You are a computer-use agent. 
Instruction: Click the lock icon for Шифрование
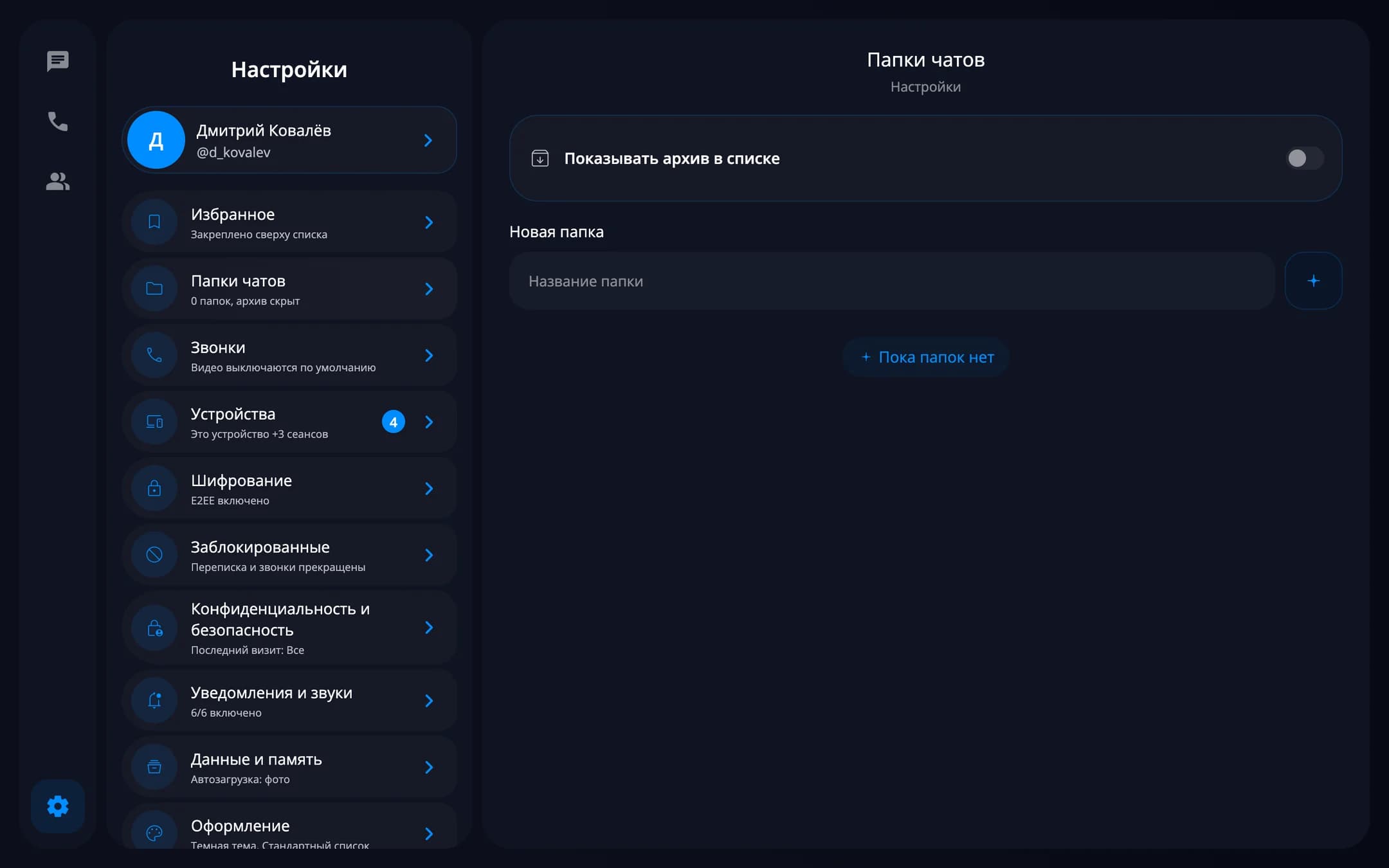point(154,488)
